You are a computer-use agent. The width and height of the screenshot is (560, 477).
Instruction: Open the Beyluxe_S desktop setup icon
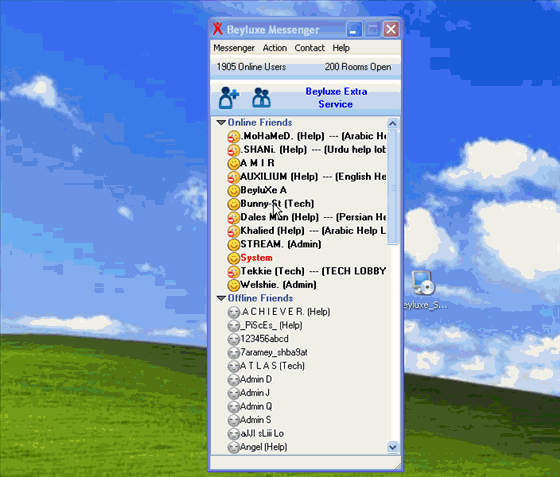[x=424, y=289]
